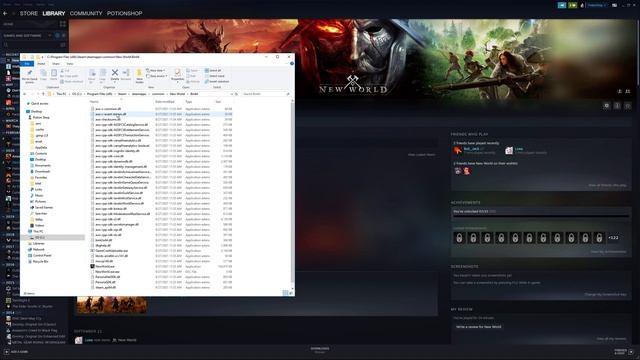The width and height of the screenshot is (640, 360).
Task: Select Downloads in the navigation pane
Action: 42,171
